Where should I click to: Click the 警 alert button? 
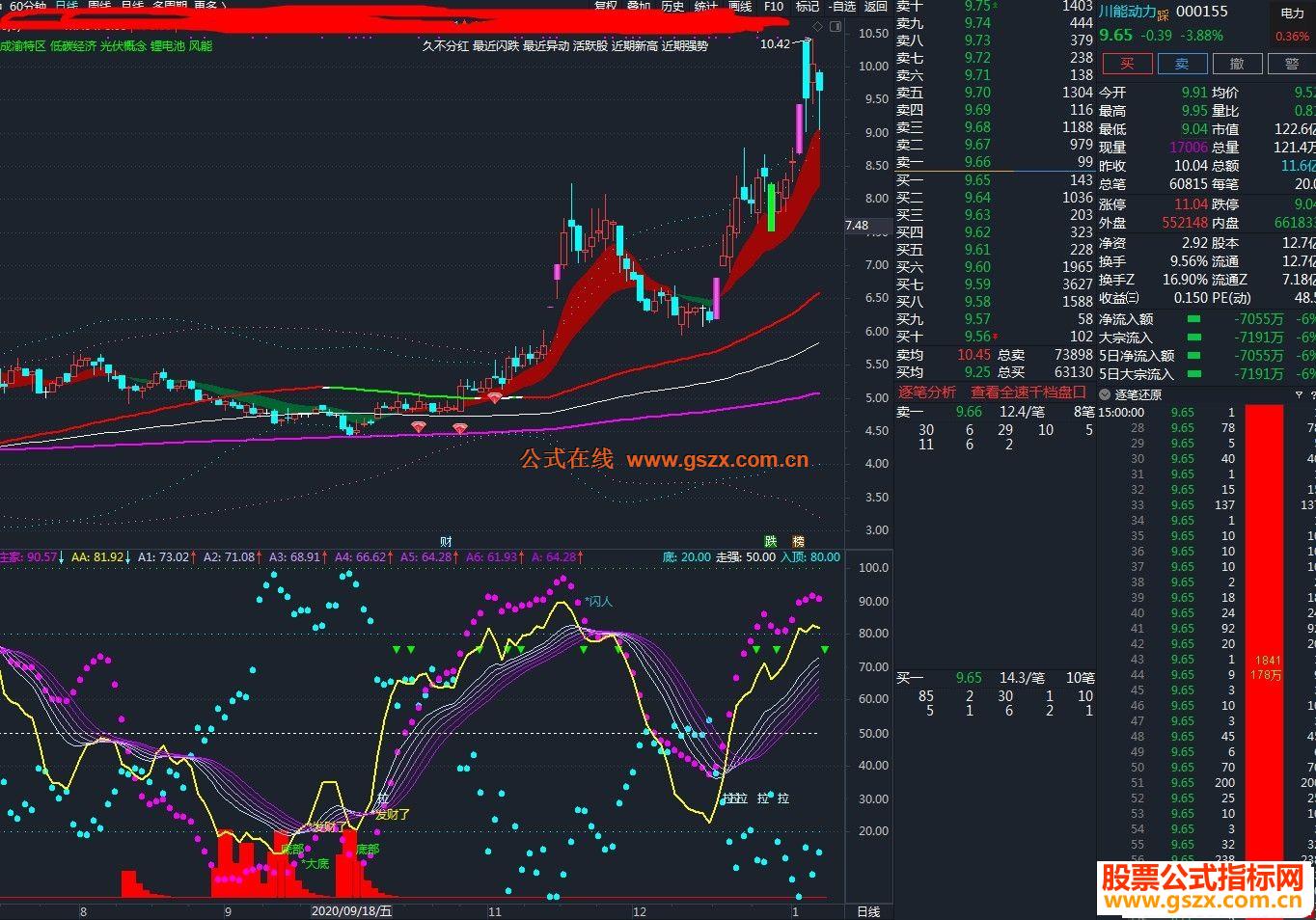pos(1292,64)
